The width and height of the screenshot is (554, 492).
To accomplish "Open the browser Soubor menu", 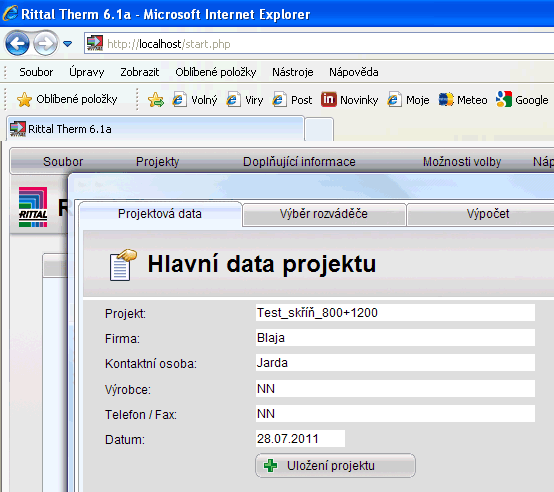I will tap(36, 72).
